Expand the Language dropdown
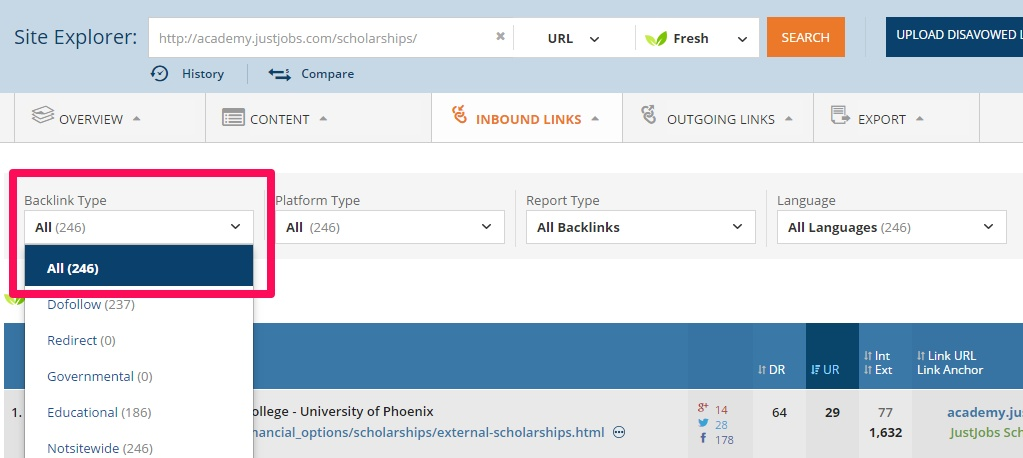Viewport: 1023px width, 458px height. [891, 227]
